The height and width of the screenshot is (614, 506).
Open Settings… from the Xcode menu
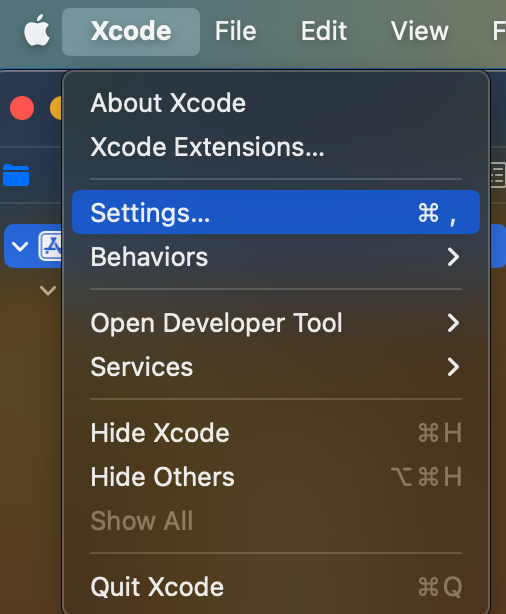coord(276,212)
